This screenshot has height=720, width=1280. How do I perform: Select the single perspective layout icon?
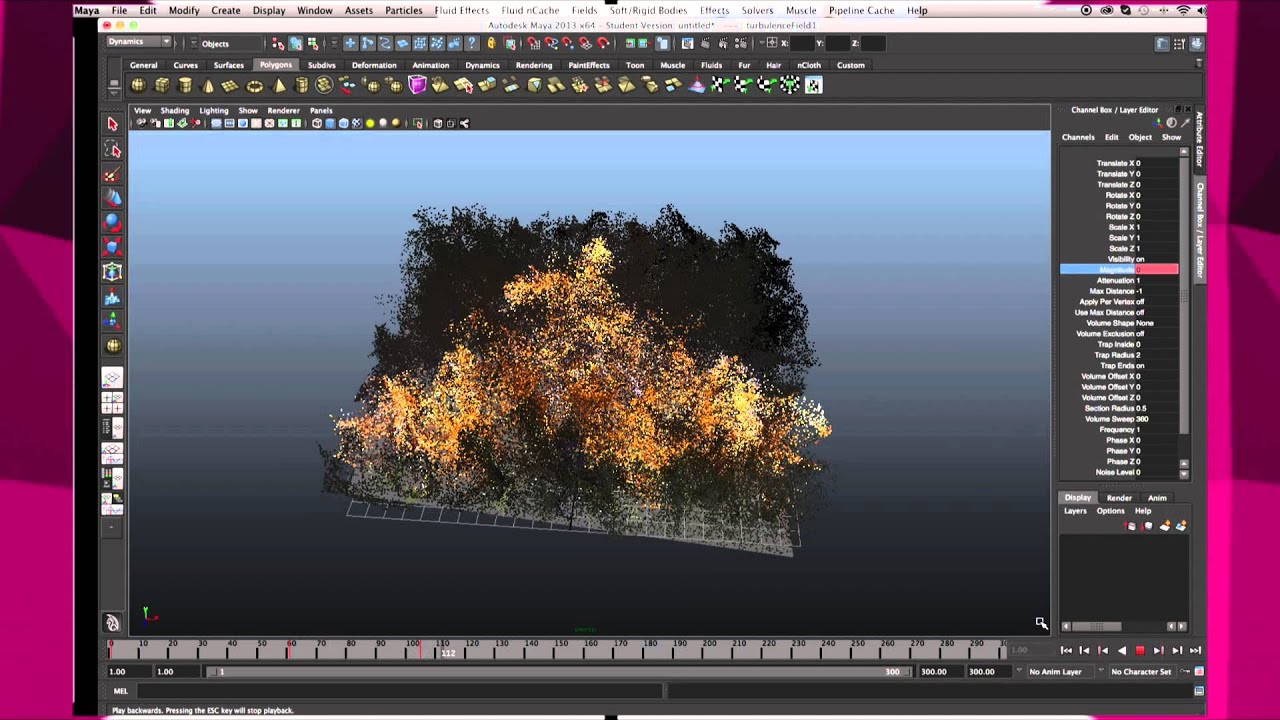(x=112, y=378)
